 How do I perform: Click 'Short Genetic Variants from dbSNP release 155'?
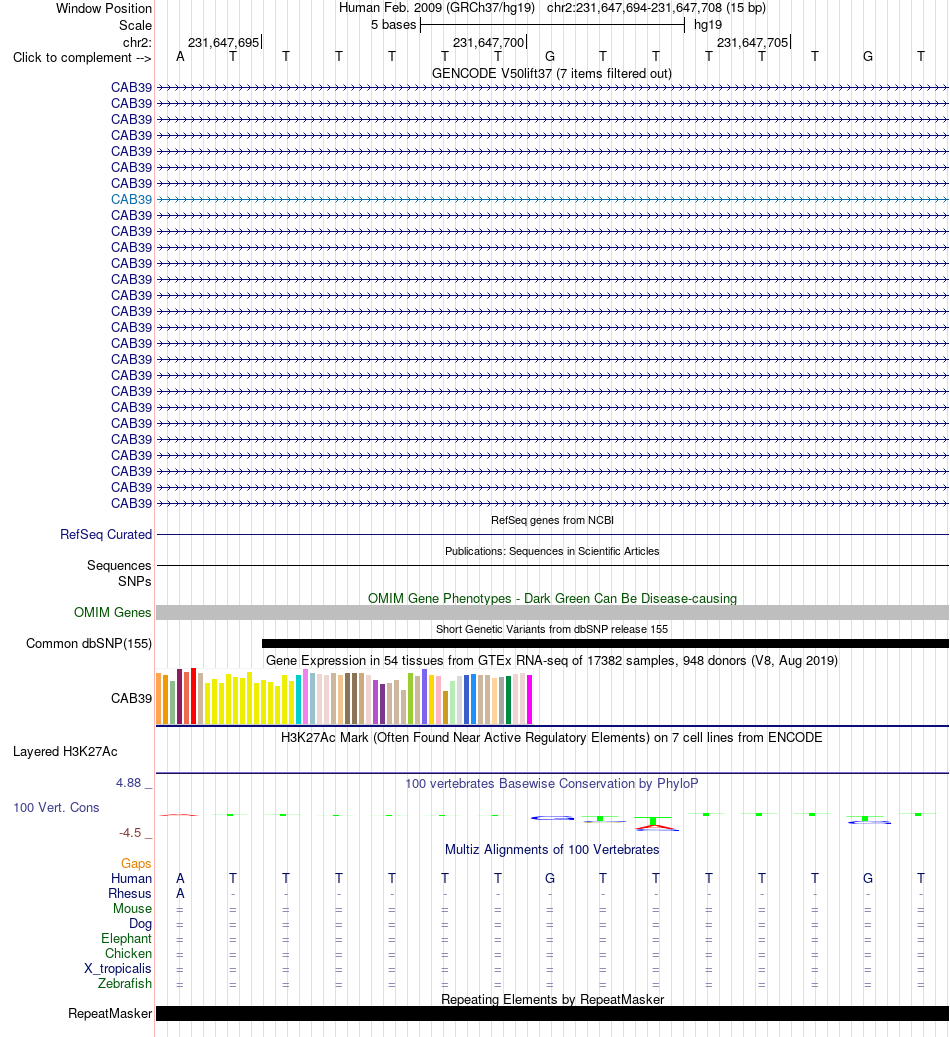click(x=552, y=630)
